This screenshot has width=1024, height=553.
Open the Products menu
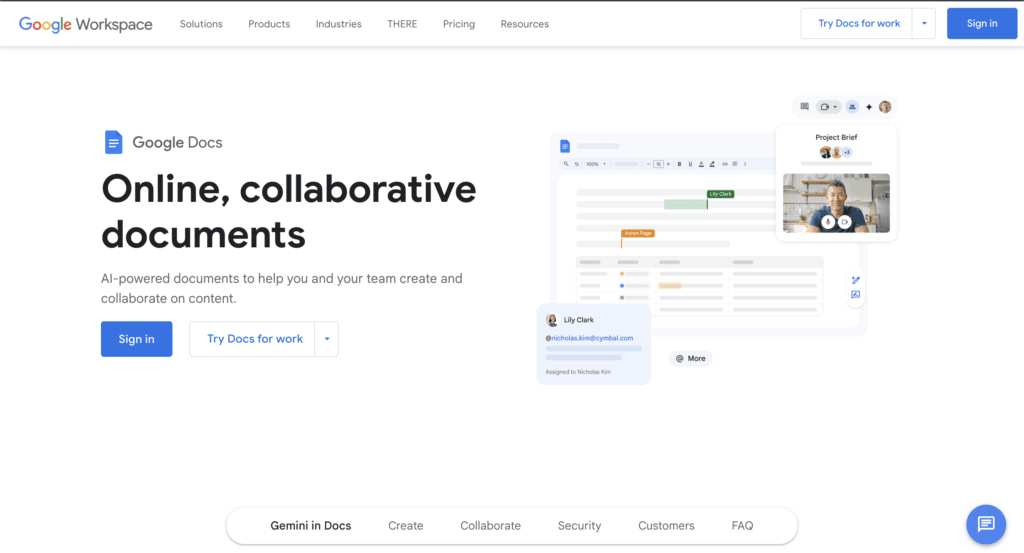[x=269, y=24]
